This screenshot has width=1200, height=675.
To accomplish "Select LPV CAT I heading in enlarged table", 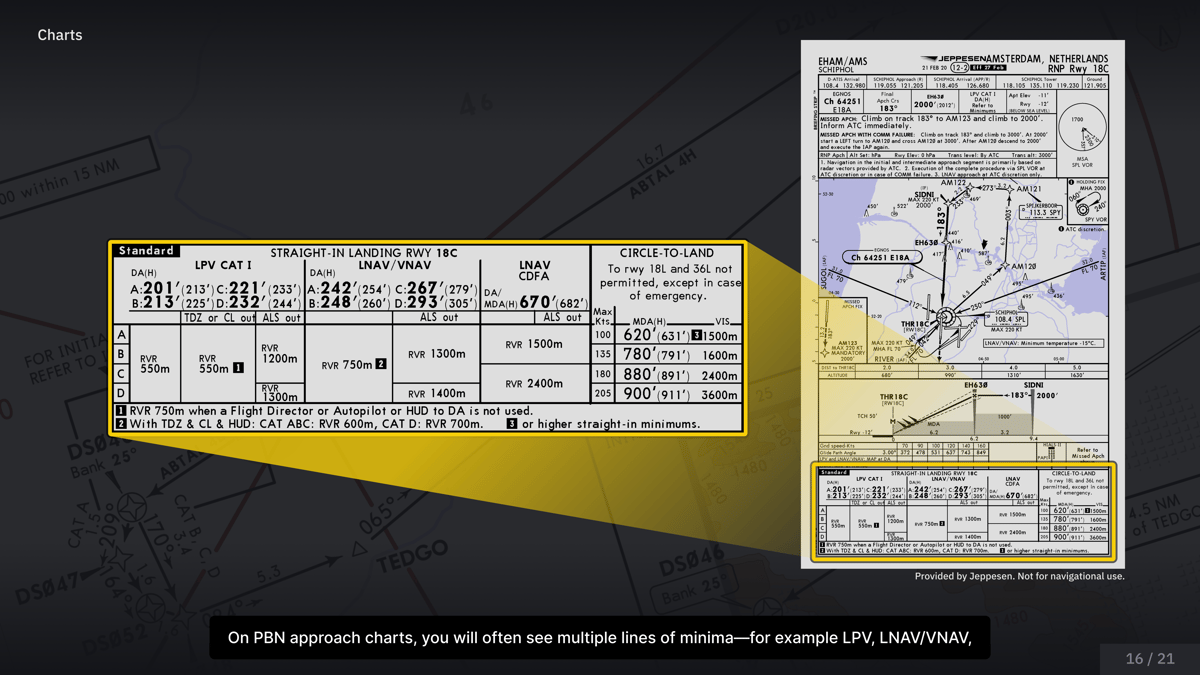I will tap(222, 265).
